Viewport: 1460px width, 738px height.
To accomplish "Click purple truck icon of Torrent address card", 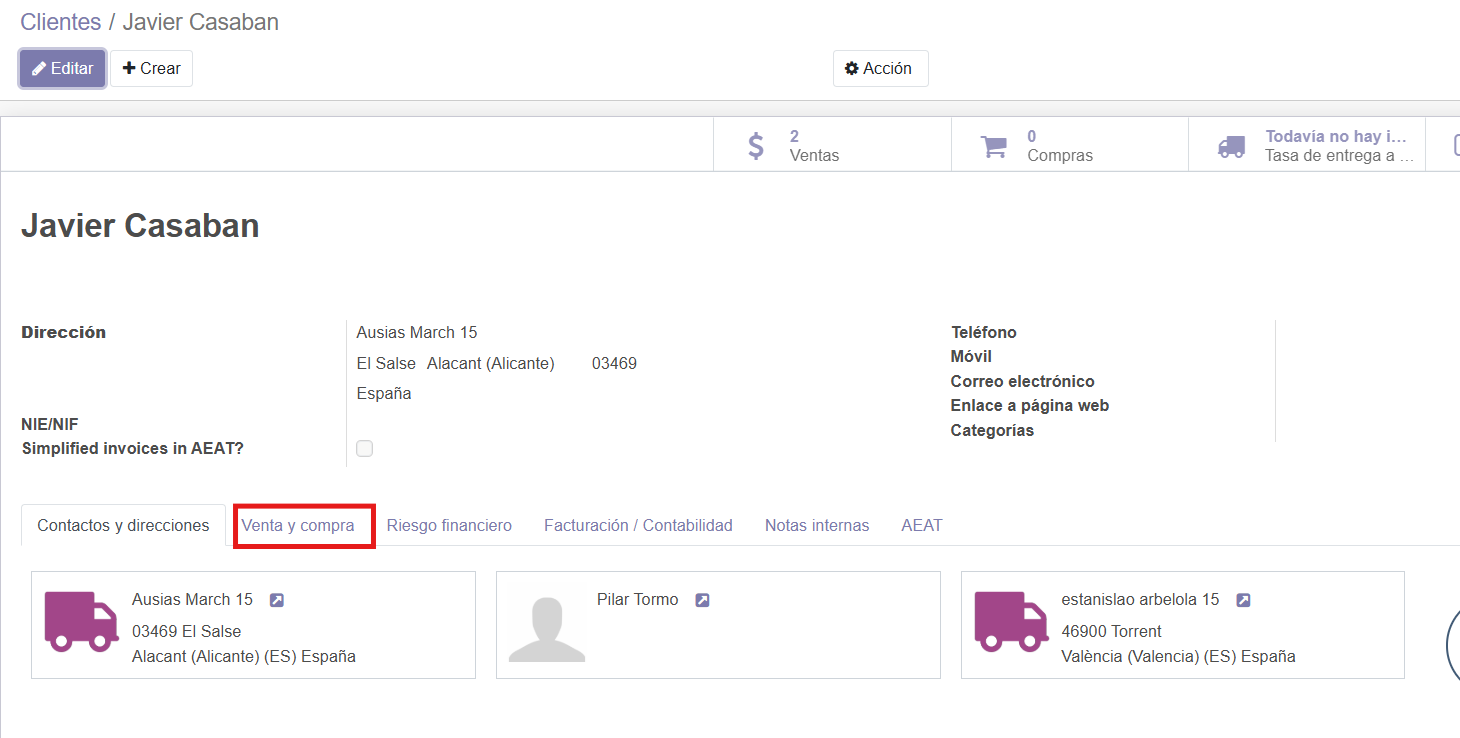I will pyautogui.click(x=1011, y=621).
